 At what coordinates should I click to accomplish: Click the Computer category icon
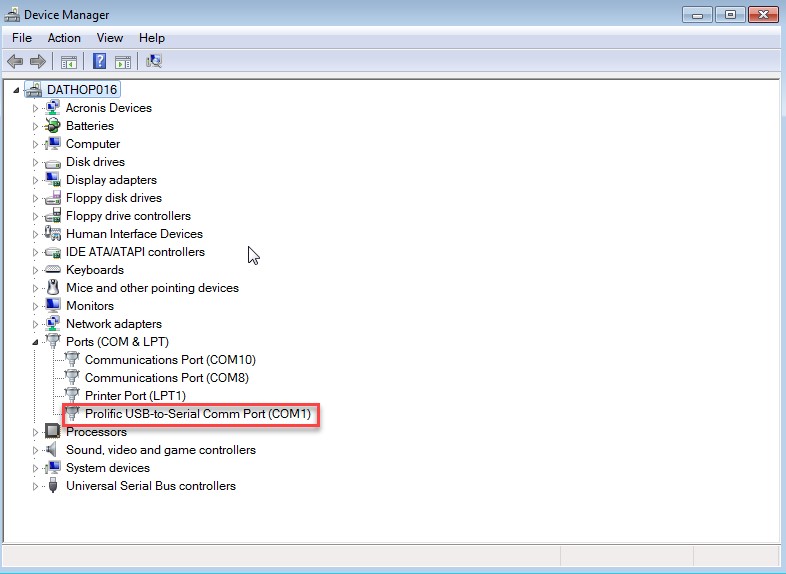pyautogui.click(x=53, y=143)
